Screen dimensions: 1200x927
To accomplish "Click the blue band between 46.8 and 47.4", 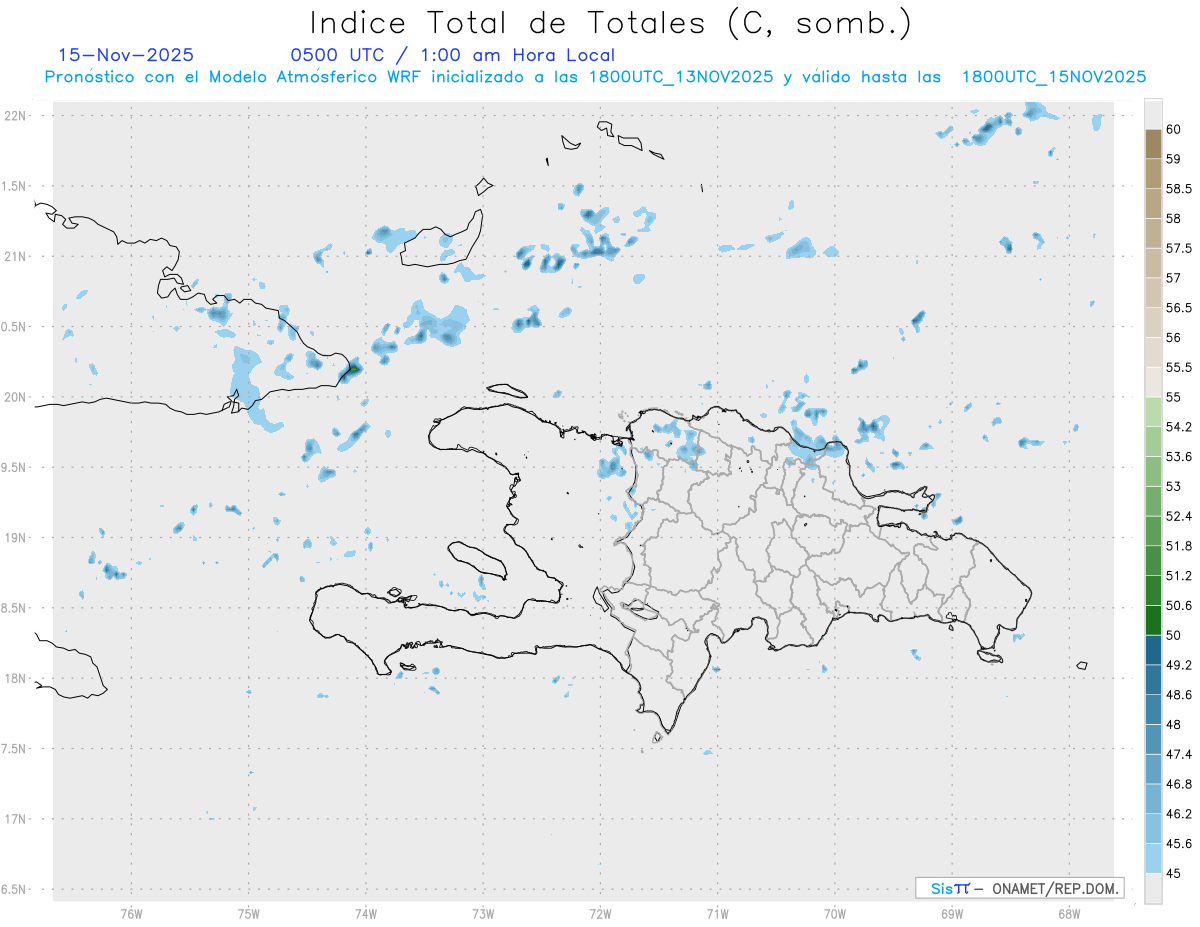I will [1153, 769].
